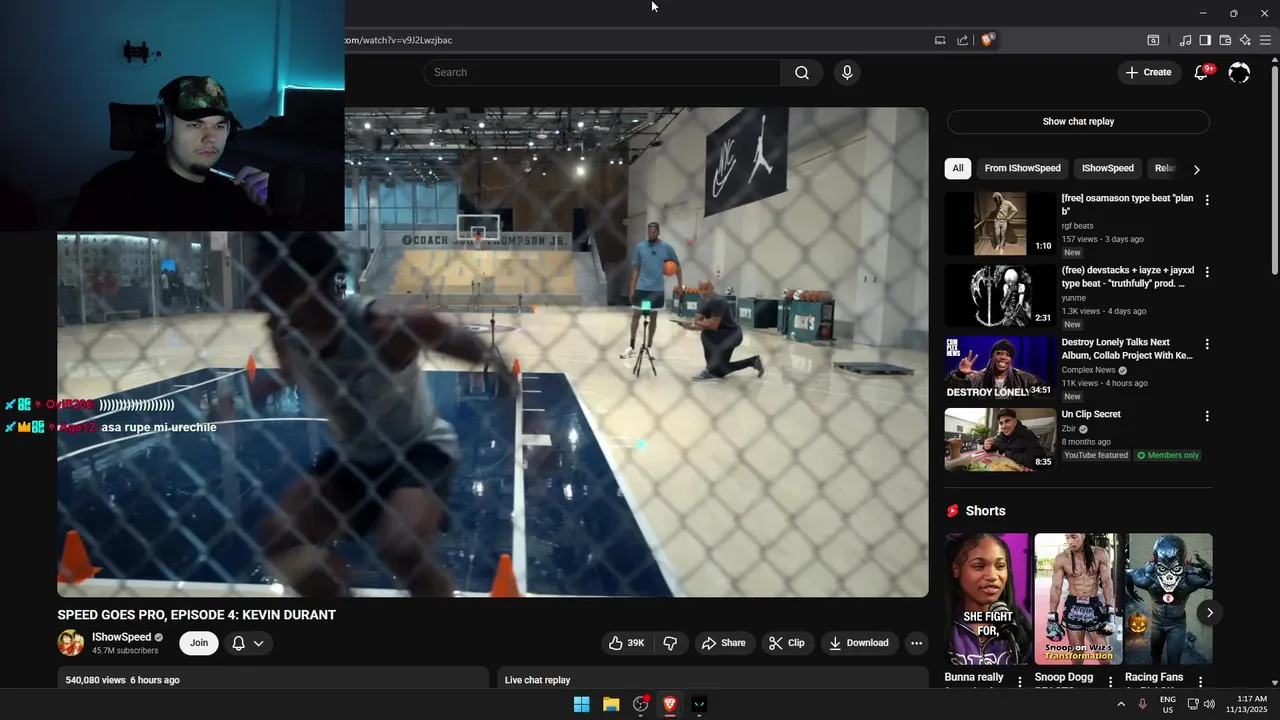Viewport: 1280px width, 720px height.
Task: Click the Show chat replay button
Action: coord(1078,122)
